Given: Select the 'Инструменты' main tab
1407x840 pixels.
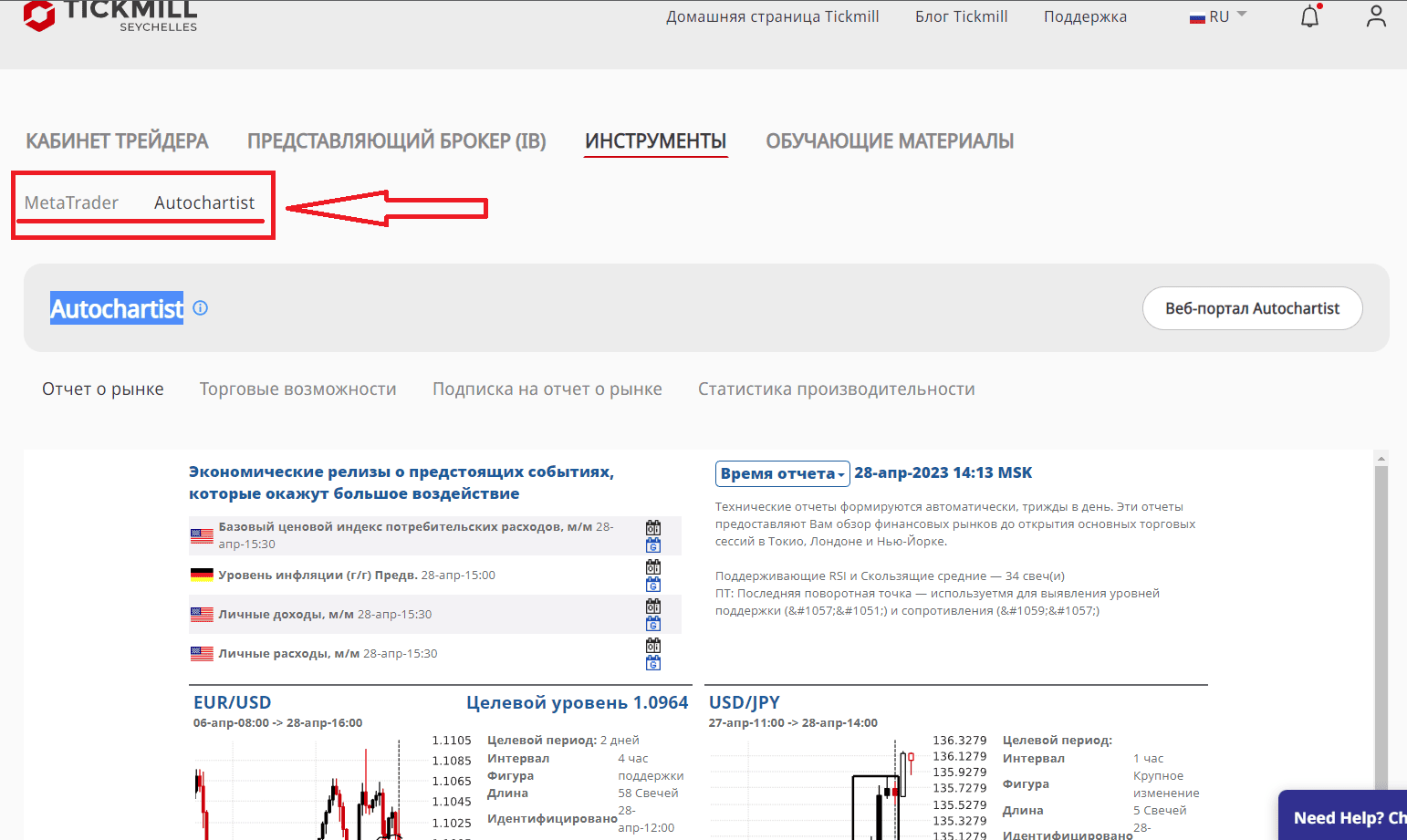Looking at the screenshot, I should click(x=656, y=141).
